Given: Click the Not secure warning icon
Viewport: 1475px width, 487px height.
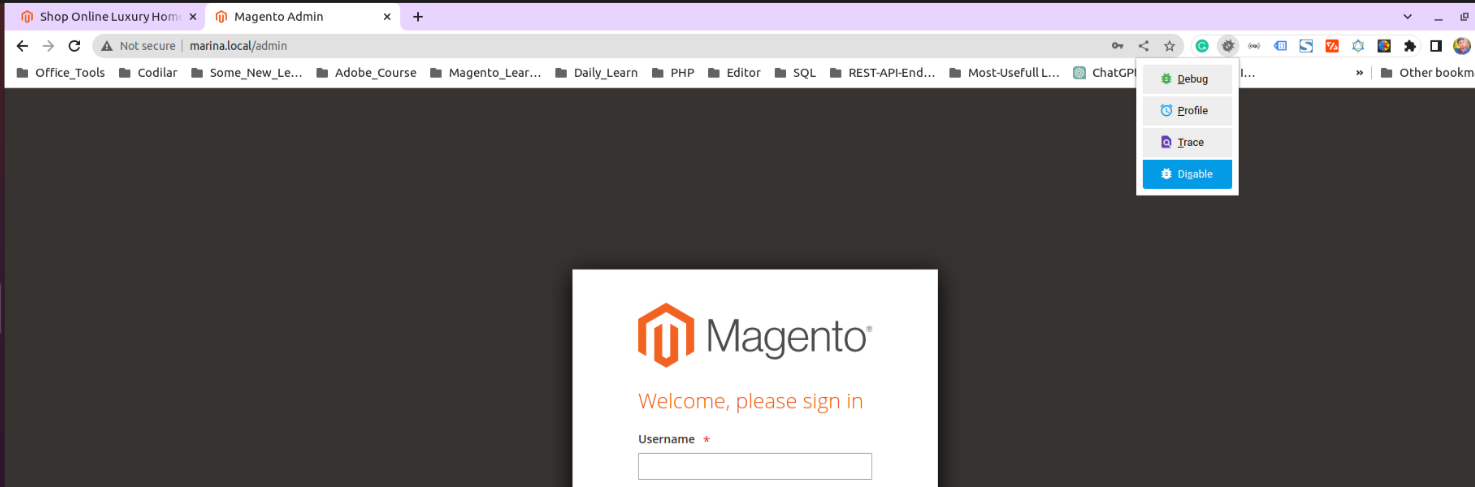Looking at the screenshot, I should pyautogui.click(x=107, y=46).
